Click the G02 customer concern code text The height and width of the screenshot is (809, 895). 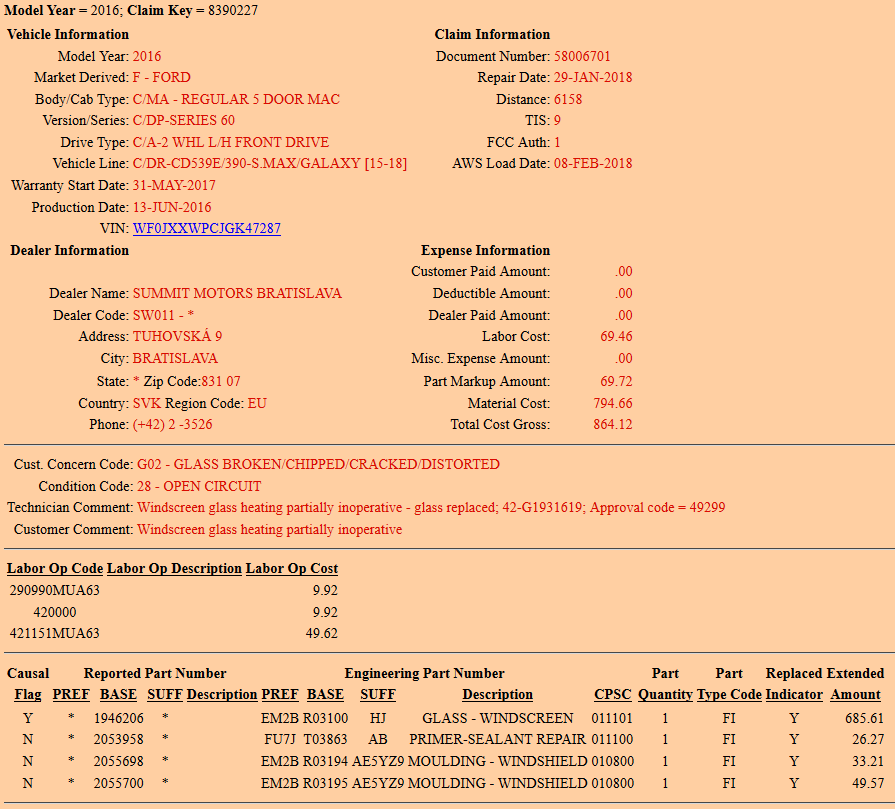[318, 464]
